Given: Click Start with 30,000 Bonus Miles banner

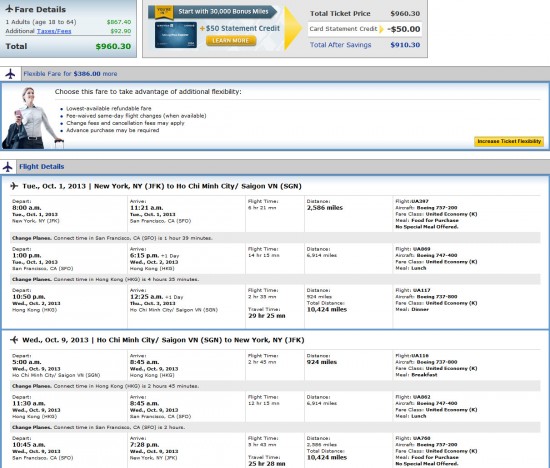Looking at the screenshot, I should click(223, 12).
